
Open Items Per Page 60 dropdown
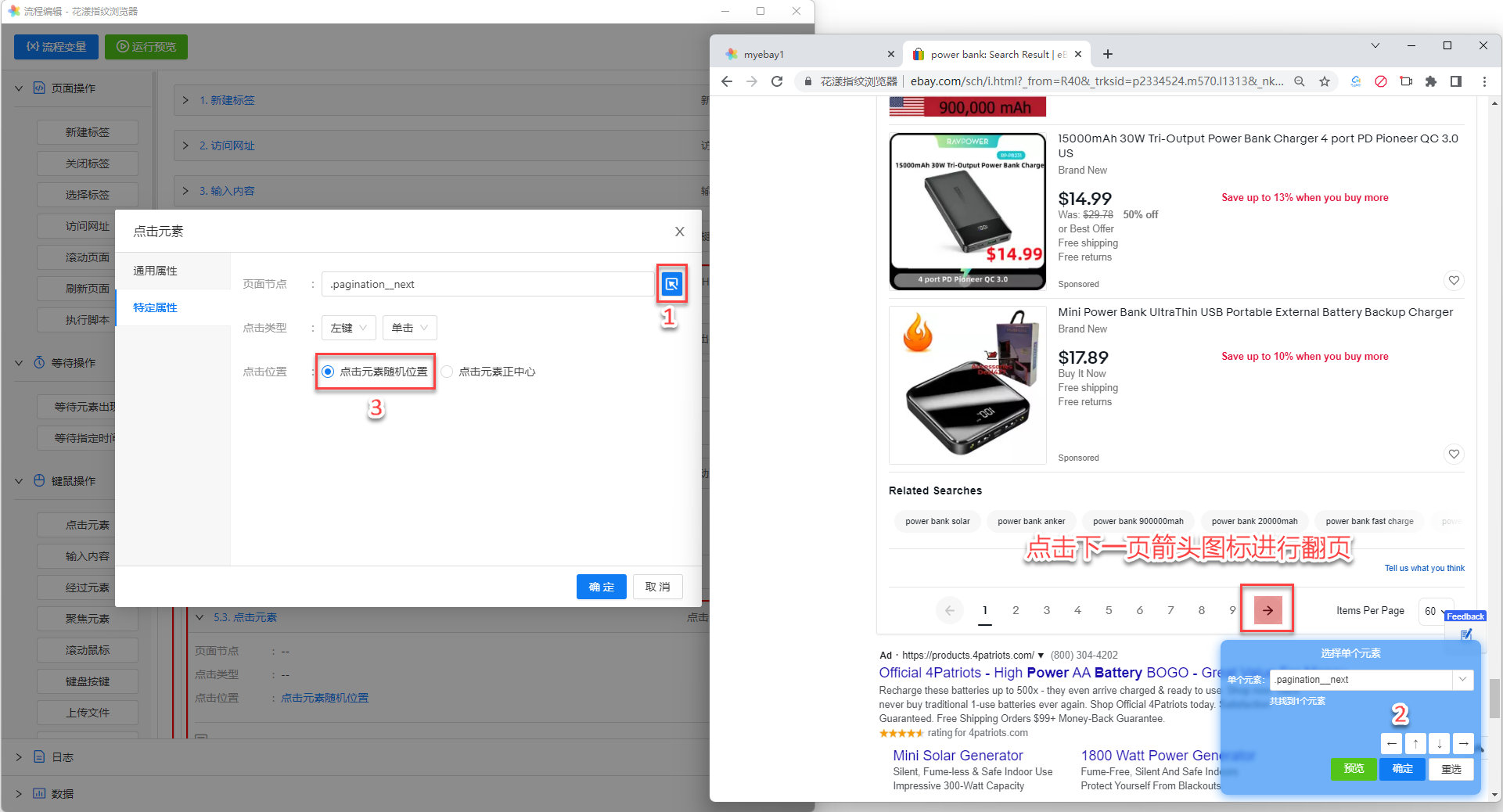pyautogui.click(x=1436, y=611)
